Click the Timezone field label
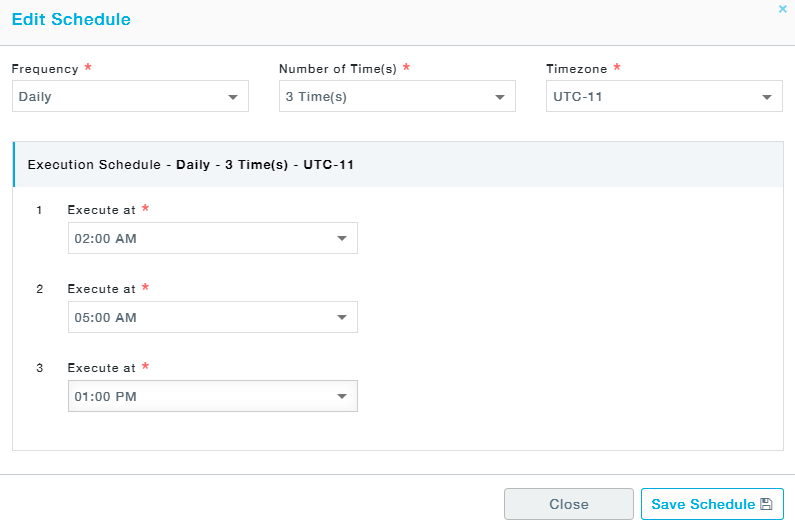The height and width of the screenshot is (528, 795). pyautogui.click(x=576, y=69)
